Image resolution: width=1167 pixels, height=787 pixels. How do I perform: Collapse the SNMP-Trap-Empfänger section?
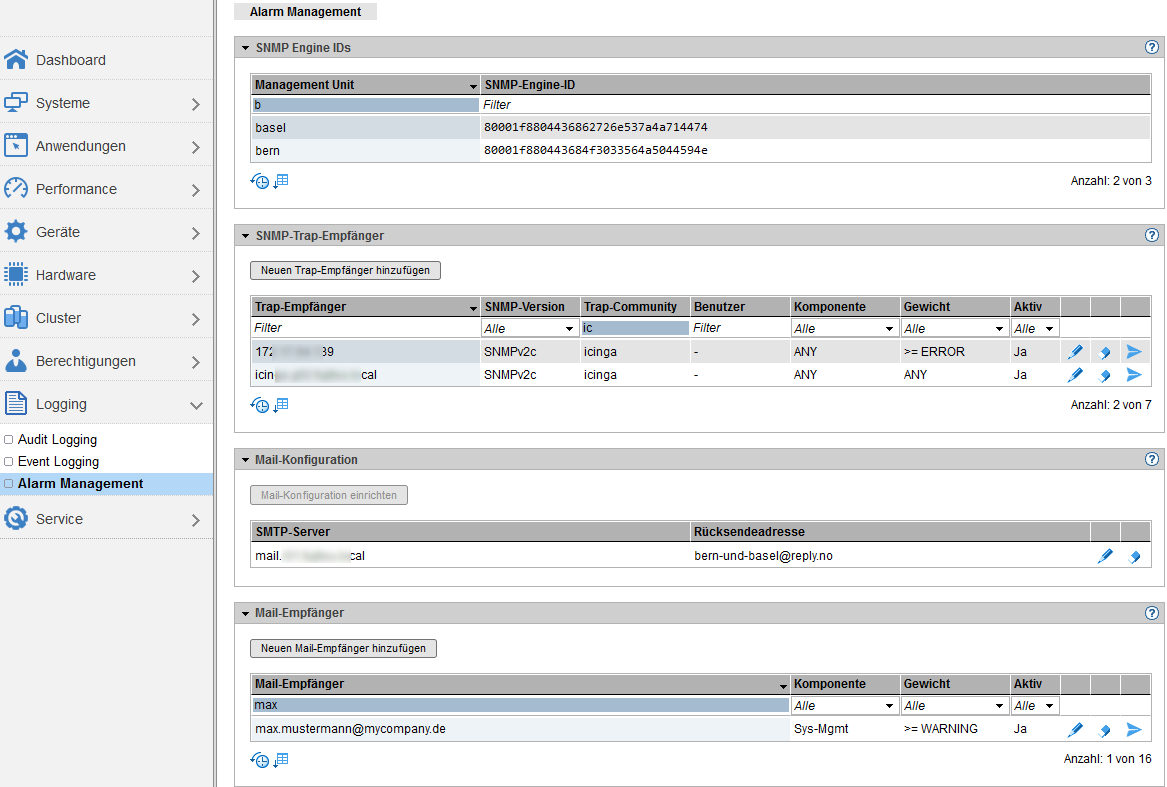coord(245,236)
